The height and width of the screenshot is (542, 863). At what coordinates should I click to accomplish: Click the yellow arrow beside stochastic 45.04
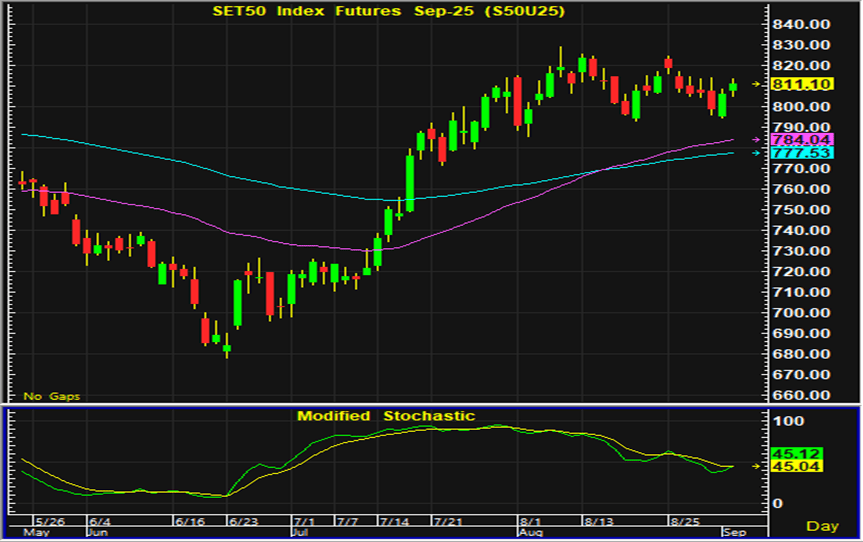756,466
